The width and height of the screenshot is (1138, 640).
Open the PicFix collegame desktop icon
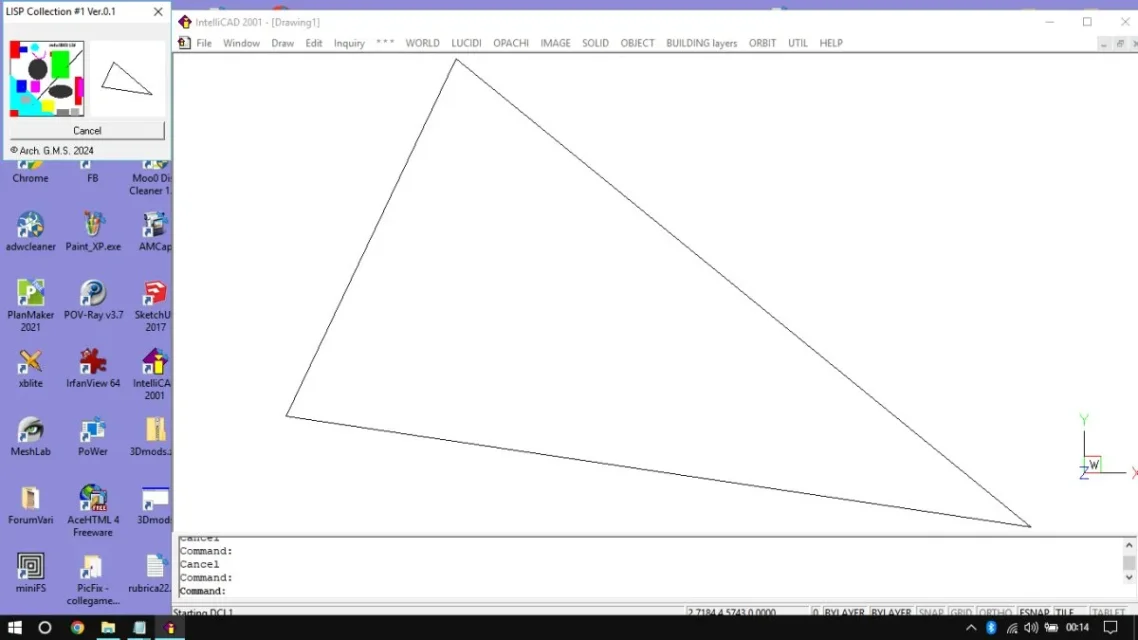coord(93,579)
